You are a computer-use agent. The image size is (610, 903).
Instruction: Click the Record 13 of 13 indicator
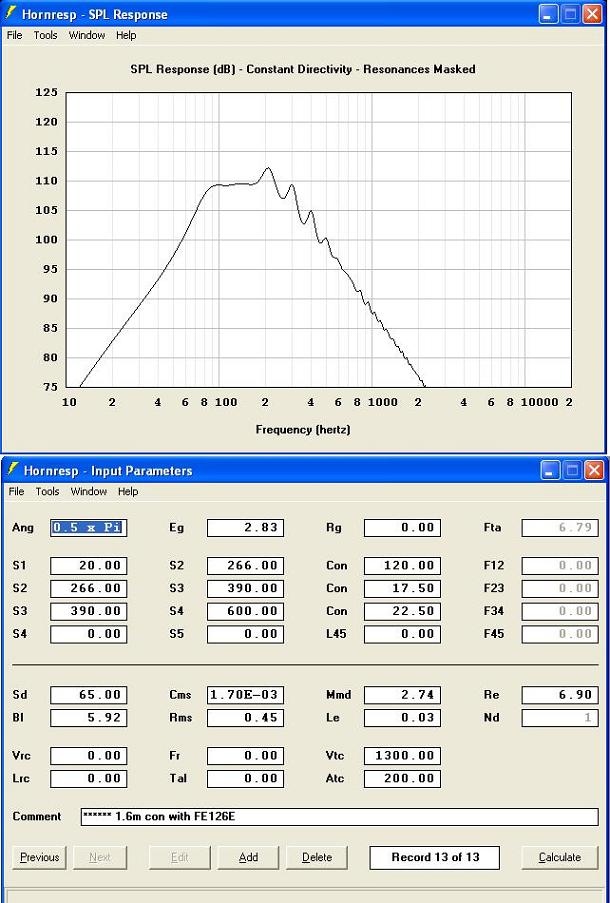coord(435,857)
